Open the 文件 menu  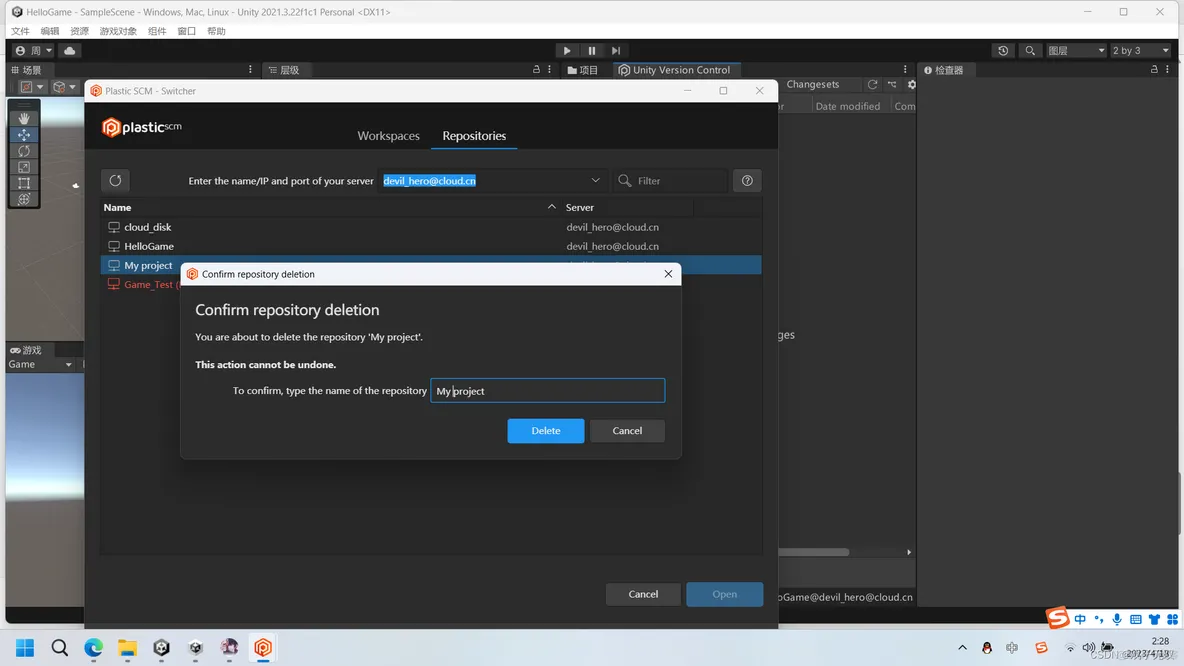pos(20,31)
